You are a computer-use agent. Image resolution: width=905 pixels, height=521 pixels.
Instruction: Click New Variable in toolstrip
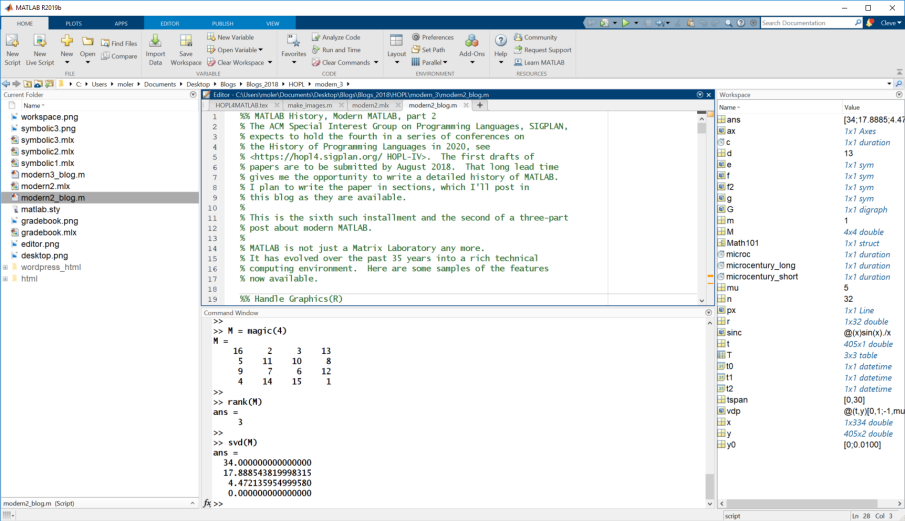point(230,37)
